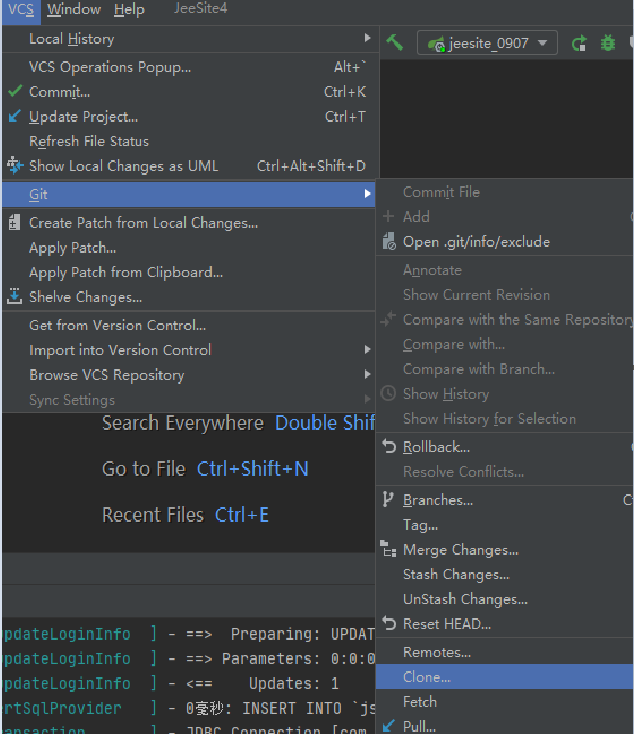Select Clone... from the Git submenu
The image size is (634, 734).
coord(427,677)
